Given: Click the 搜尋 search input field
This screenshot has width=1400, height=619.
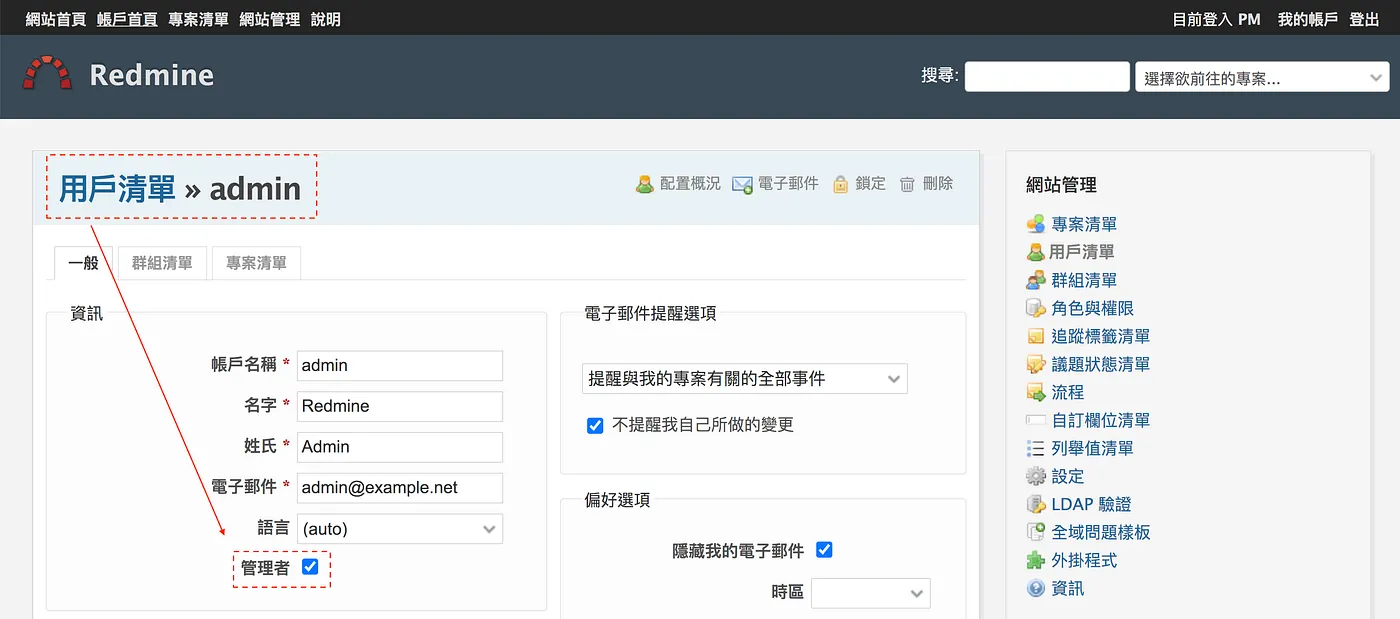Looking at the screenshot, I should 1047,77.
